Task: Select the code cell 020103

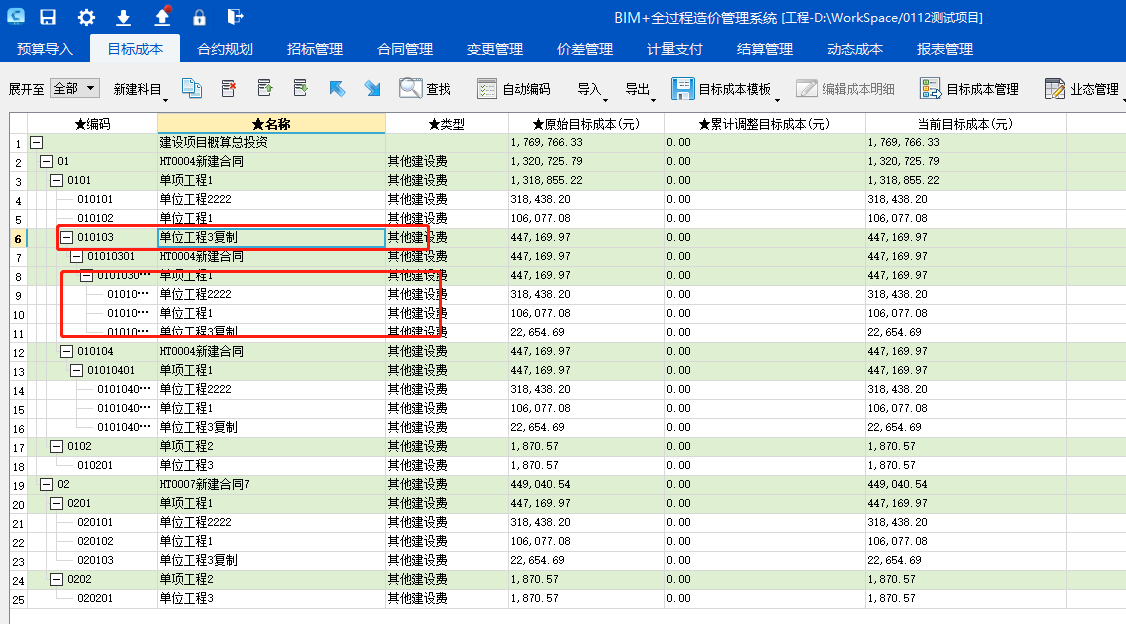Action: pos(95,560)
